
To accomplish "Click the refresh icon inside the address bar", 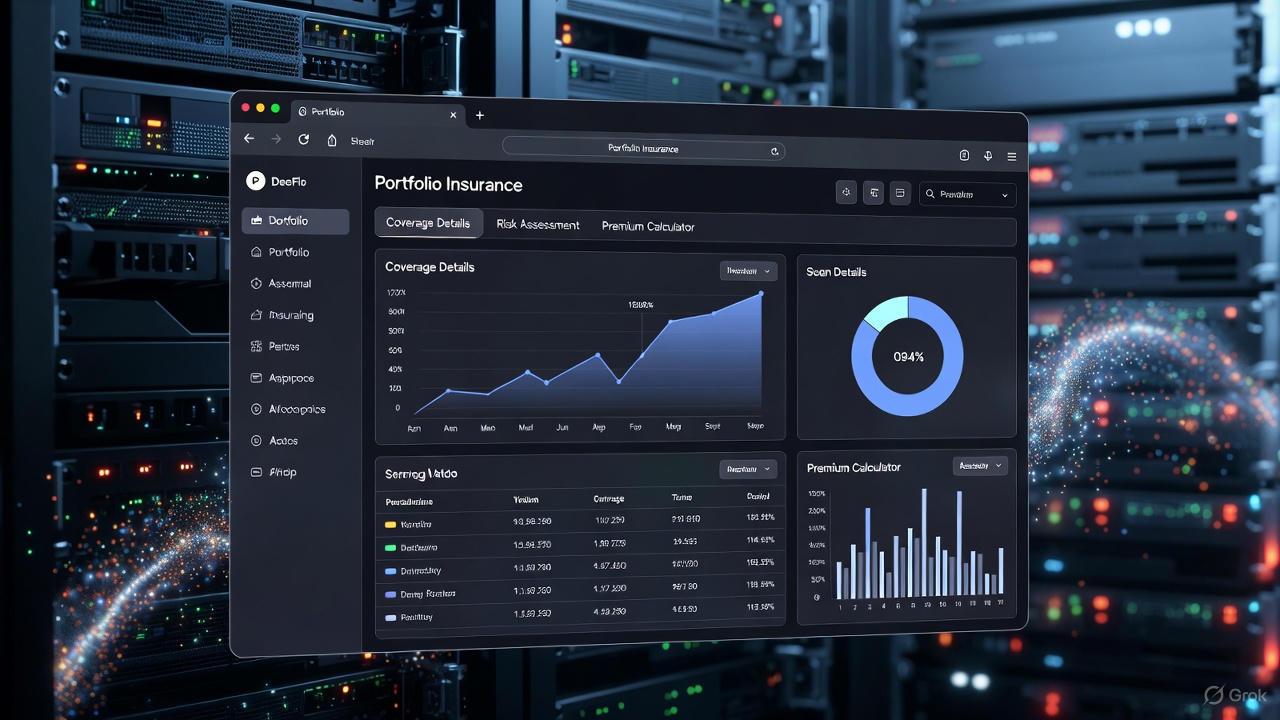I will click(774, 151).
